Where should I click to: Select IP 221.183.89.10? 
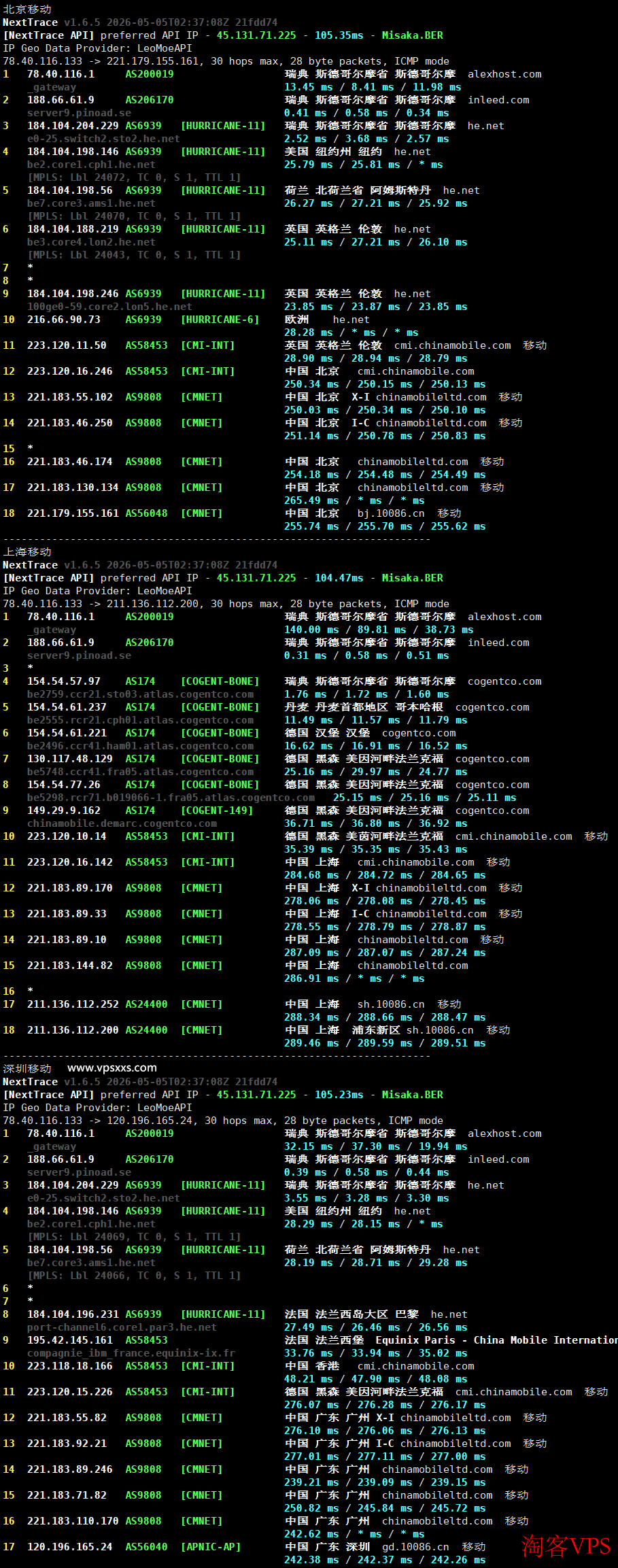[x=67, y=940]
